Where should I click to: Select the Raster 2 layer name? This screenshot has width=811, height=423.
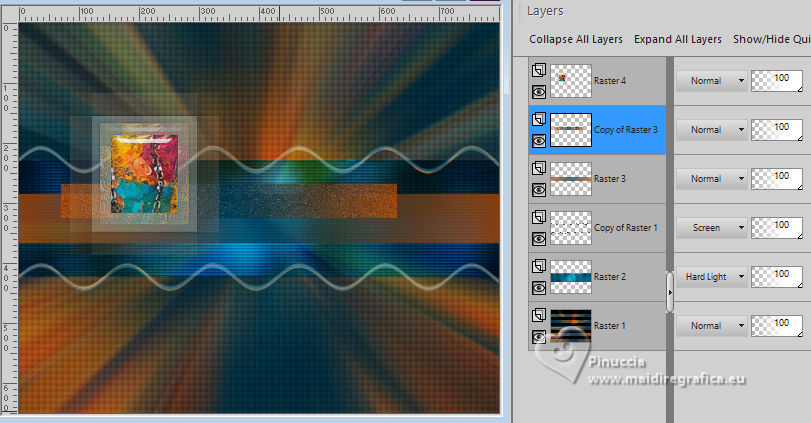[x=610, y=277]
